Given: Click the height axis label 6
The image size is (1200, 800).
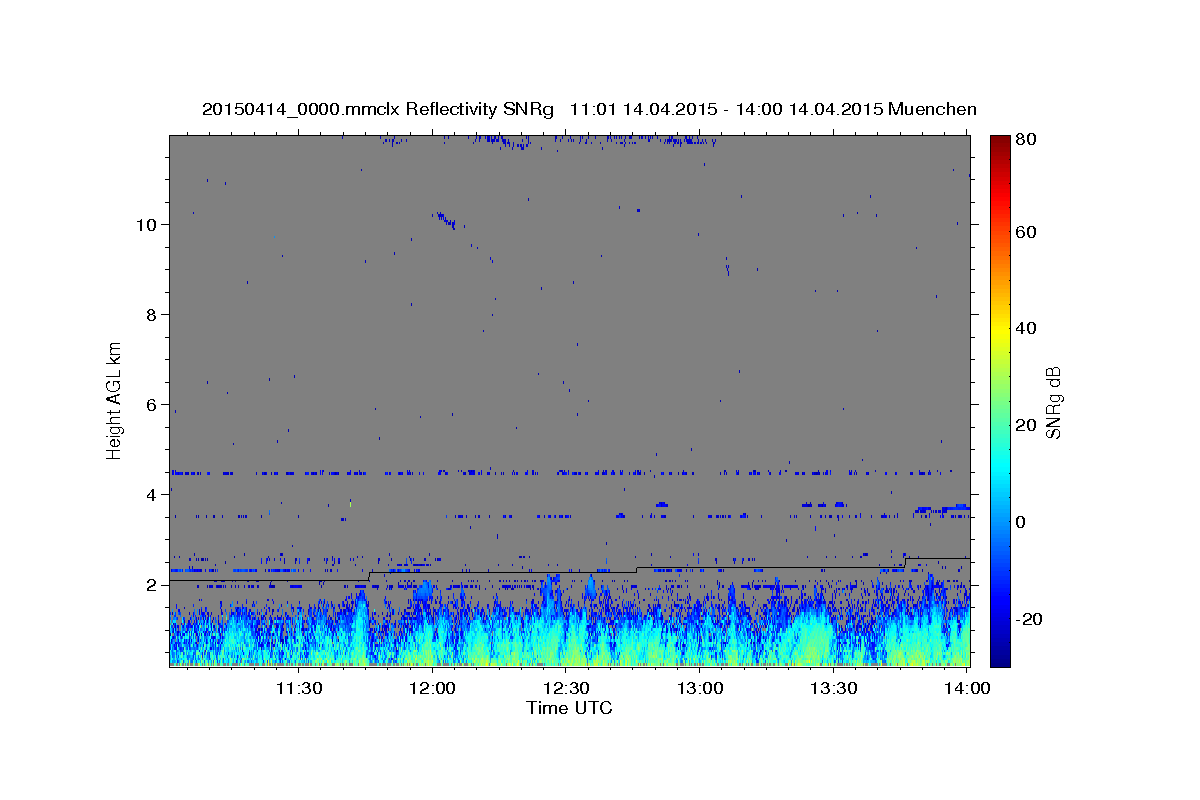Looking at the screenshot, I should pyautogui.click(x=152, y=405).
